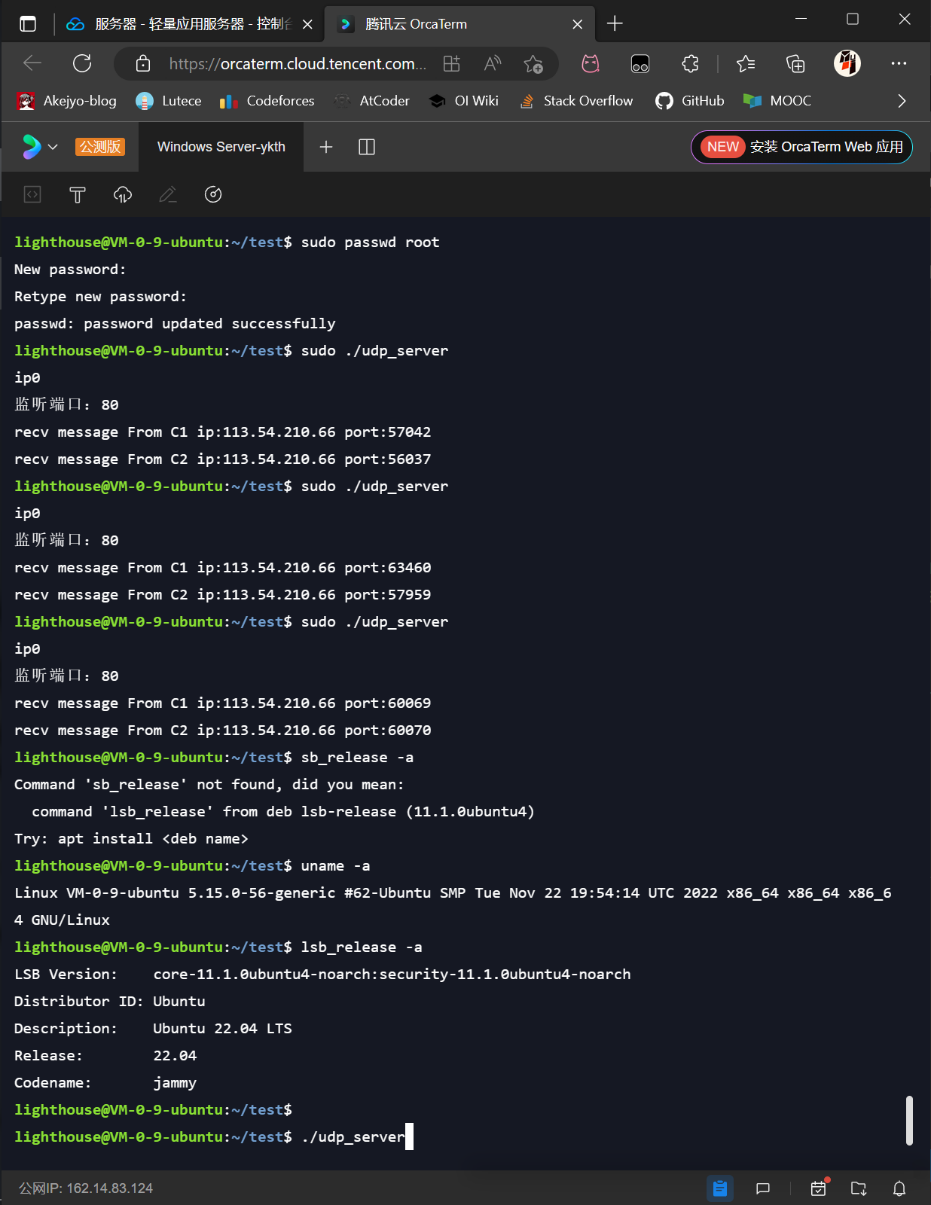Open a new OrcaTerm session with plus
931x1205 pixels.
pos(326,147)
